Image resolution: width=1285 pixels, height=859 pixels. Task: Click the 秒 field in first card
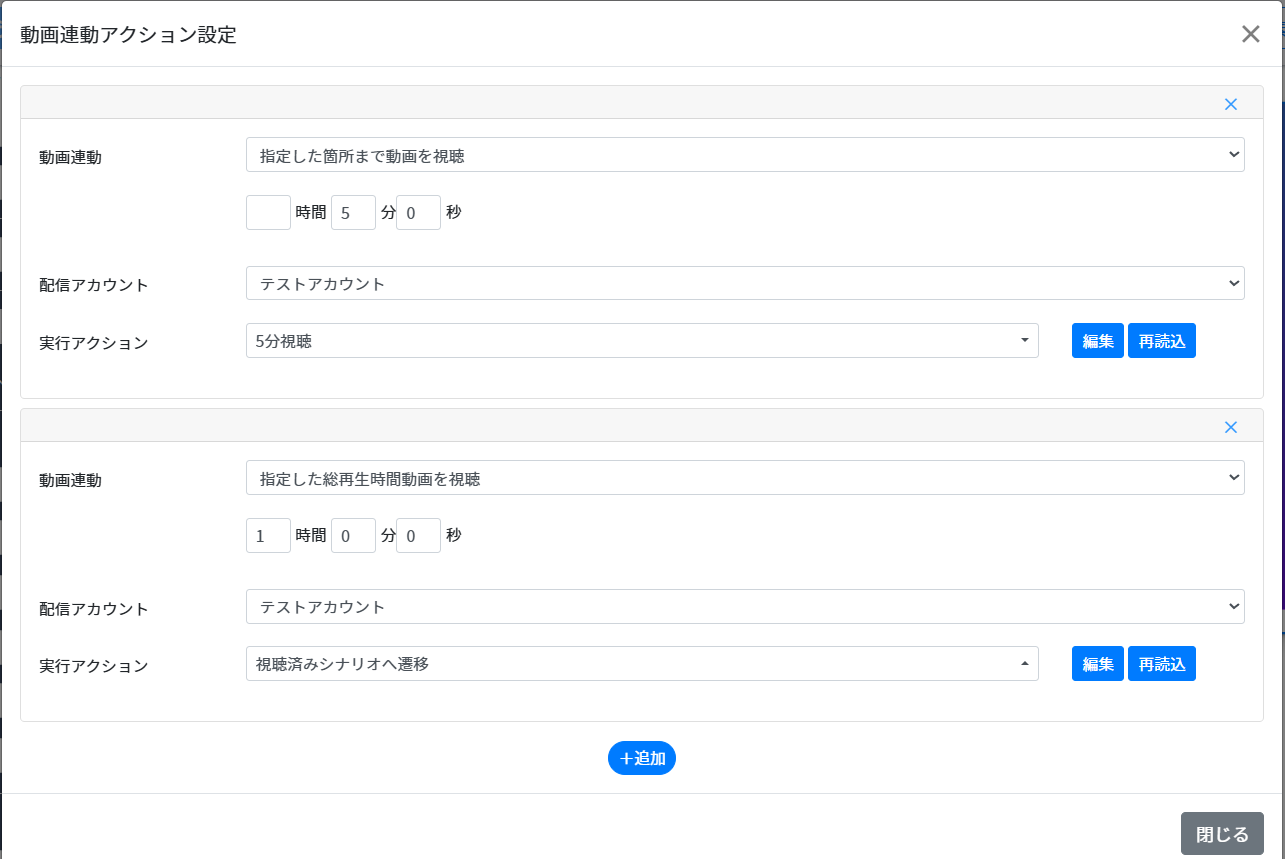tap(418, 212)
